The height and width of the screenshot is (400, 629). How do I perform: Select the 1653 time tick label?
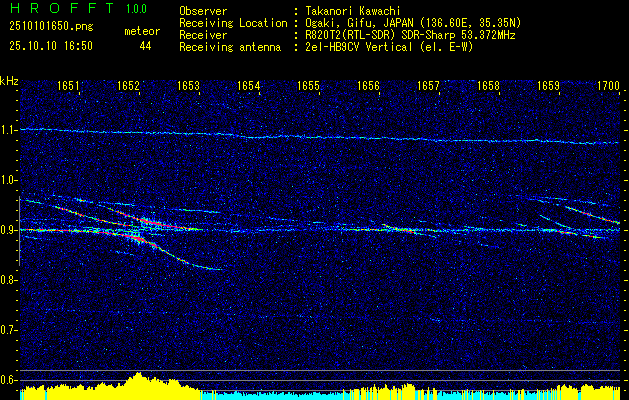(188, 87)
